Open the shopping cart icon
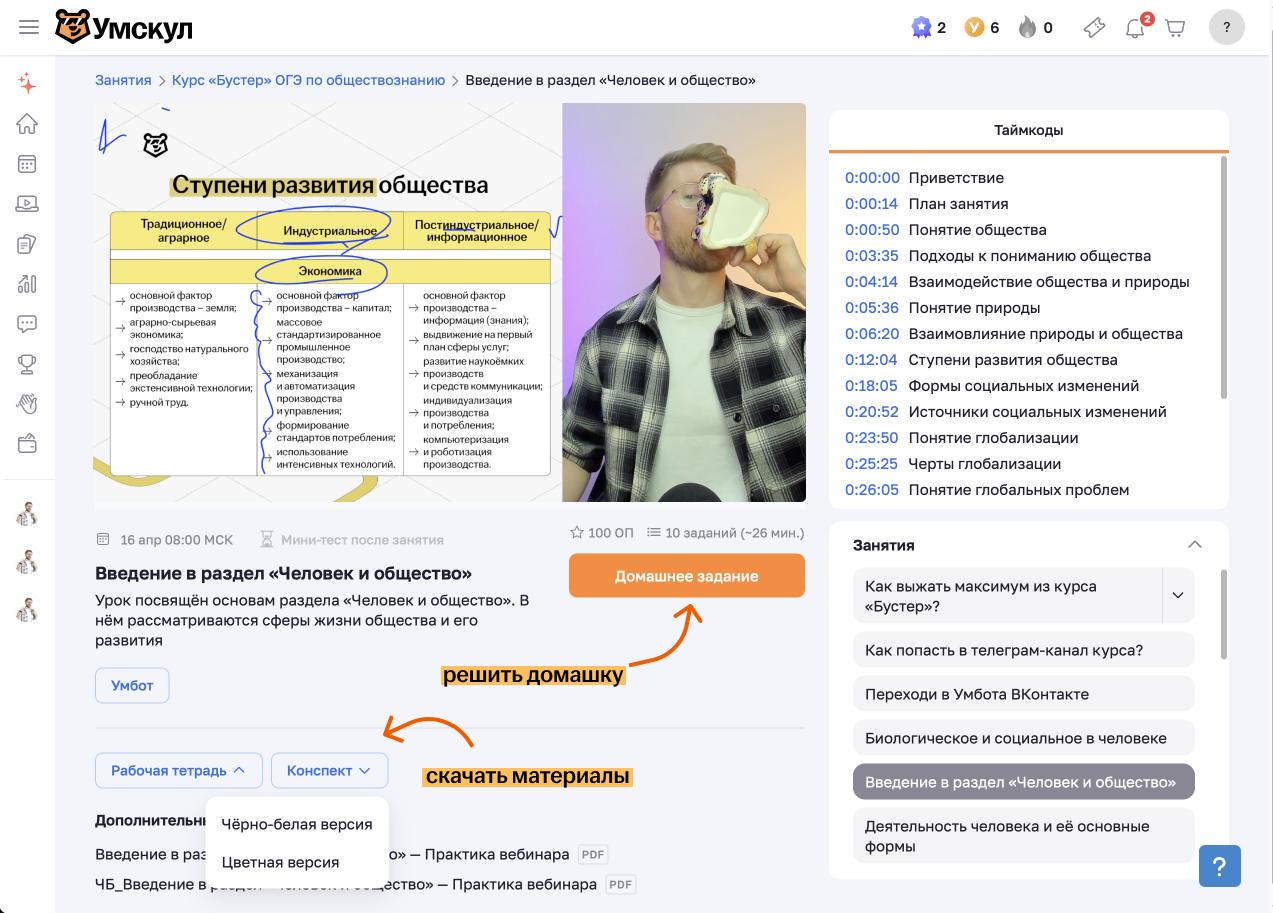 click(x=1176, y=28)
